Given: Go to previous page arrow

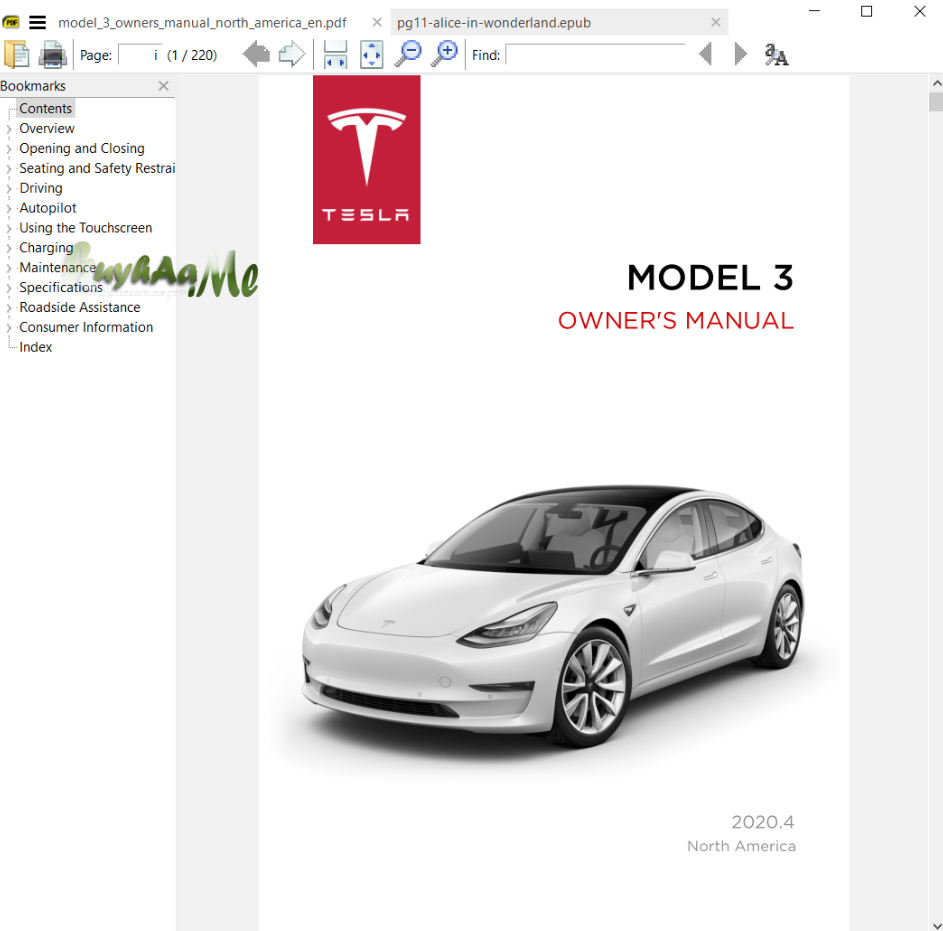Looking at the screenshot, I should coord(256,54).
